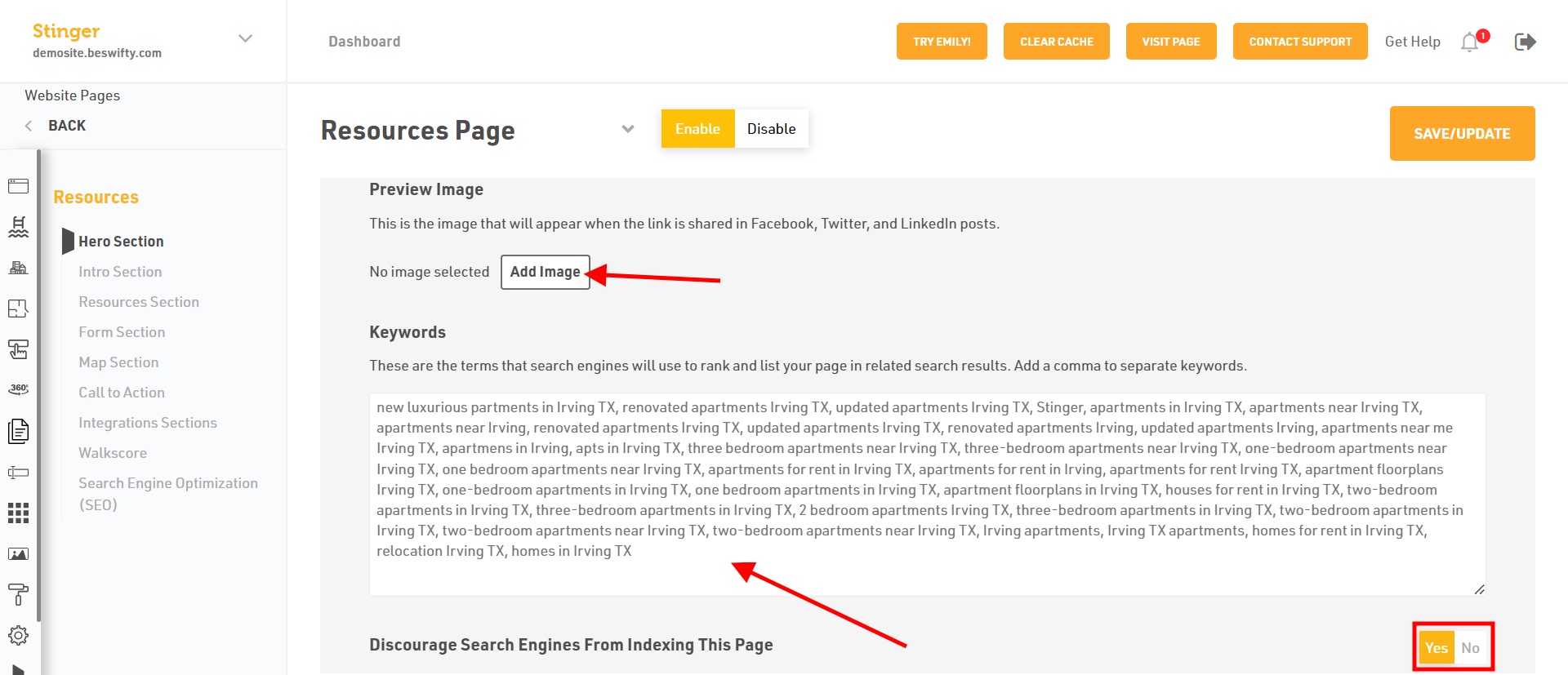Viewport: 1568px width, 675px height.
Task: Click the documents pages icon in sidebar
Action: (x=18, y=431)
